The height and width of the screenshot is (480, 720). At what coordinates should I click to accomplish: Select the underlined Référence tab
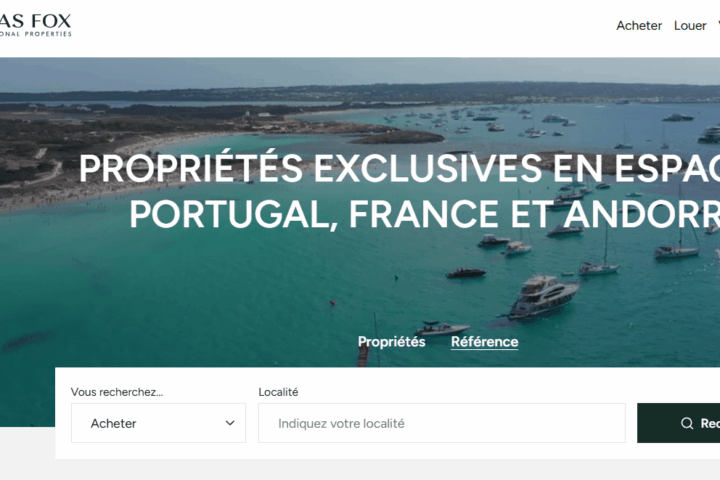(x=484, y=342)
